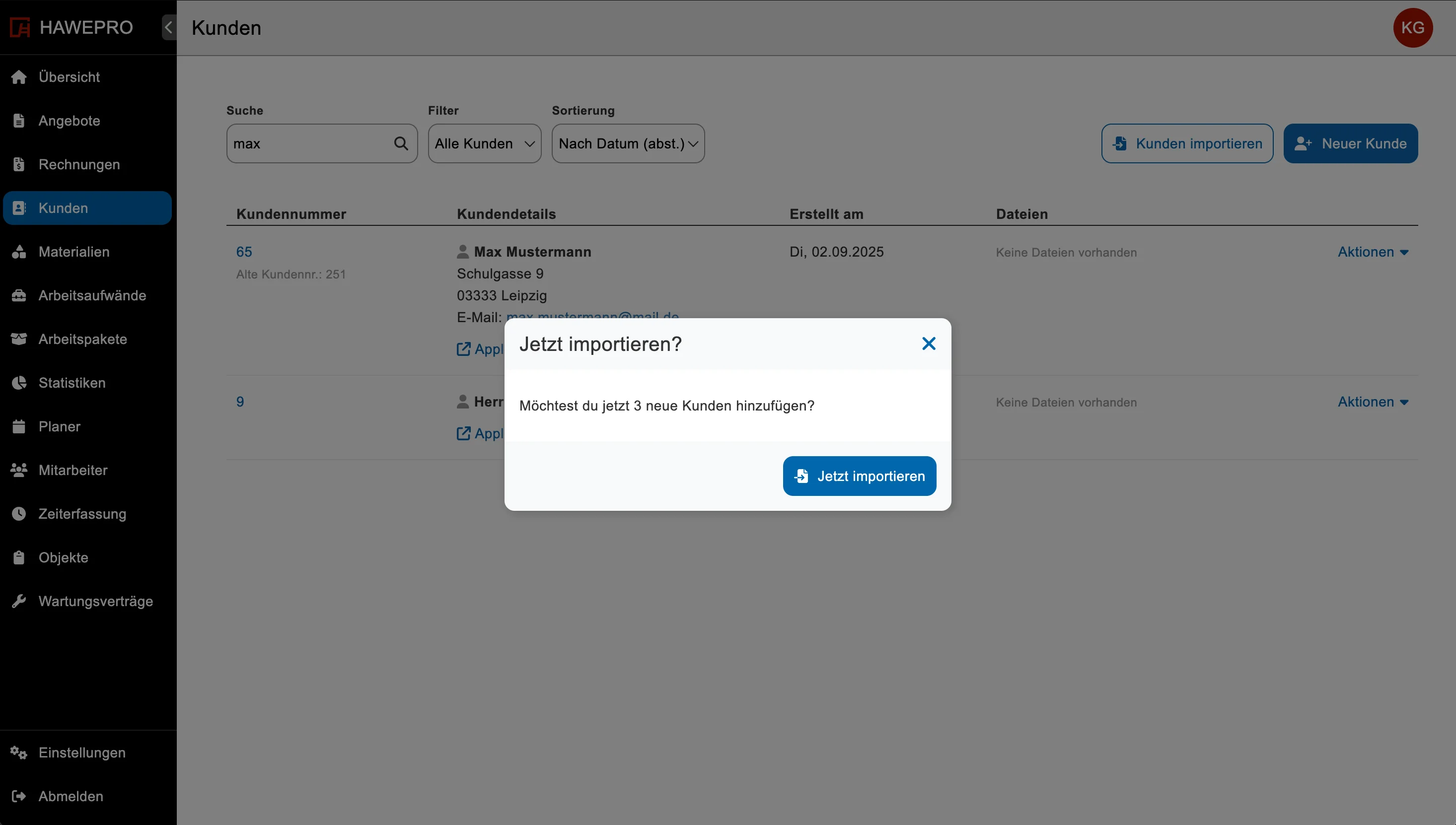Select Kunden in the sidebar
The height and width of the screenshot is (825, 1456).
coord(87,208)
